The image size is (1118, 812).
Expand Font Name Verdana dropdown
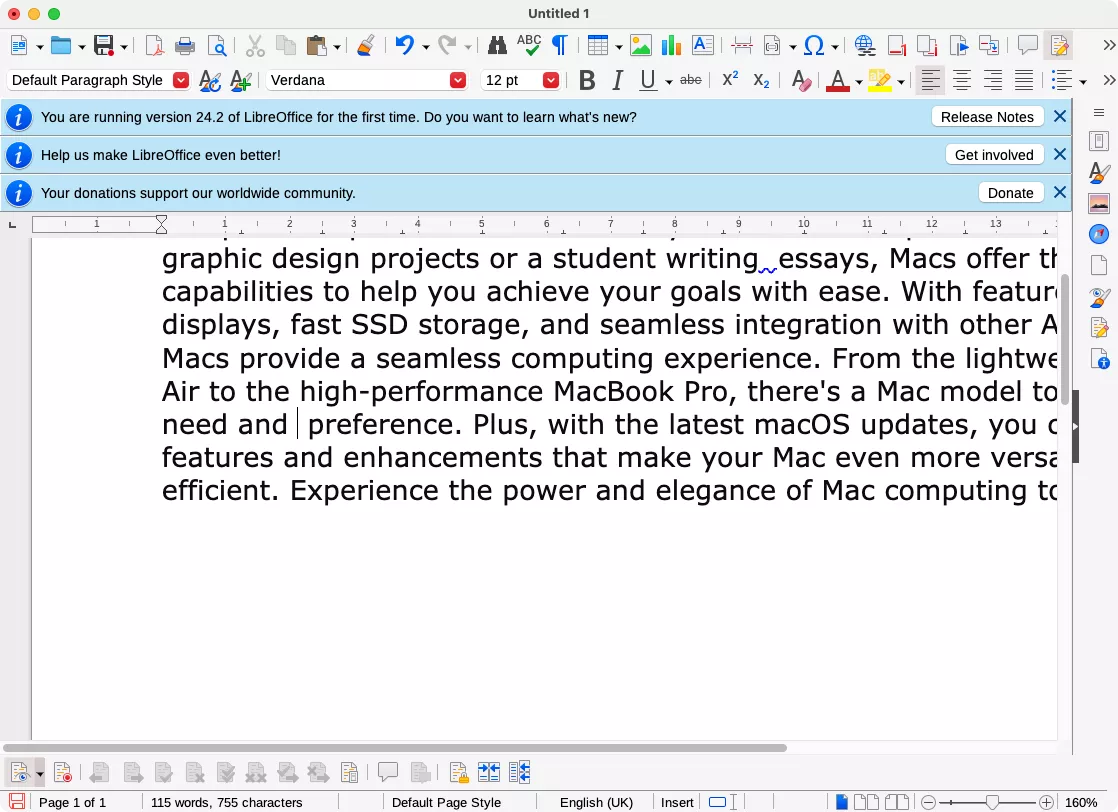click(458, 81)
